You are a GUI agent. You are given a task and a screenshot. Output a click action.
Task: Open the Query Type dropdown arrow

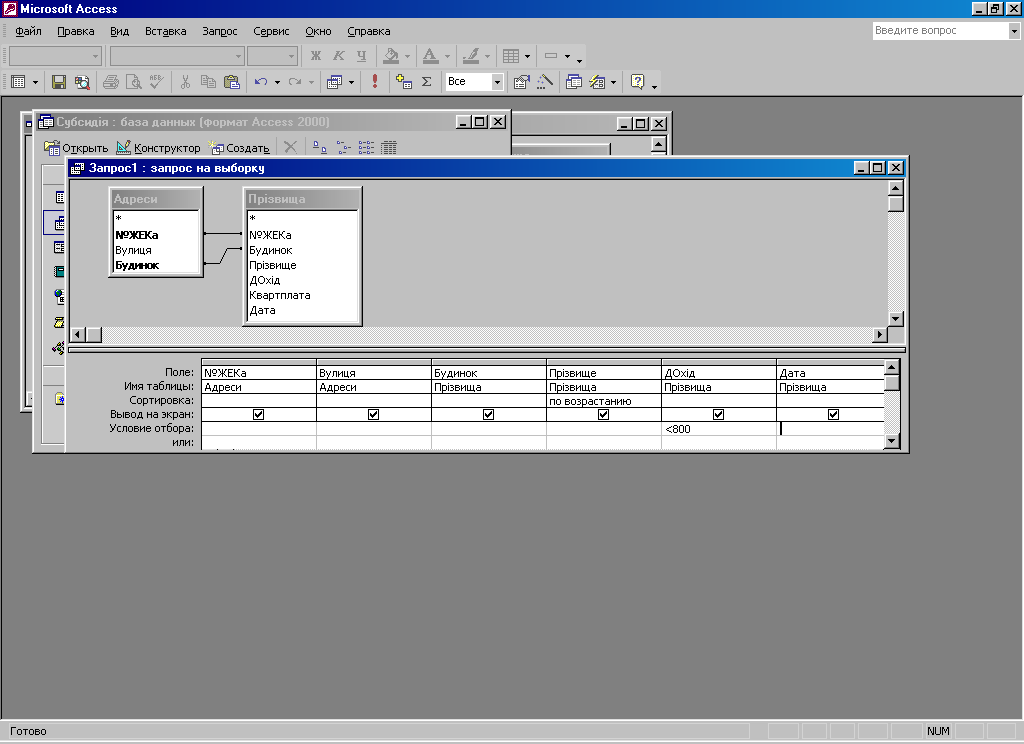[351, 82]
